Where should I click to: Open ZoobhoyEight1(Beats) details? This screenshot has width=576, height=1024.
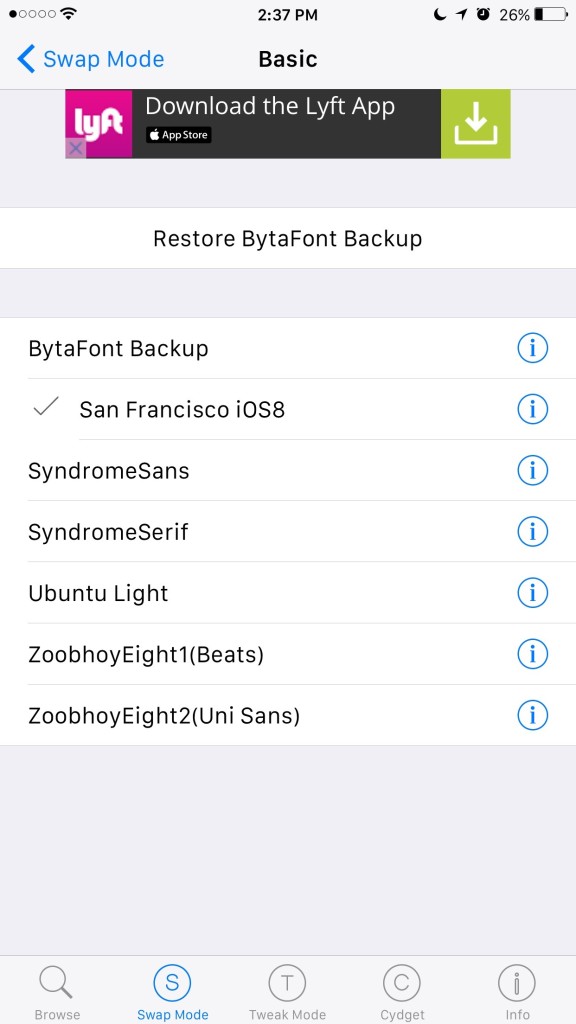[533, 654]
